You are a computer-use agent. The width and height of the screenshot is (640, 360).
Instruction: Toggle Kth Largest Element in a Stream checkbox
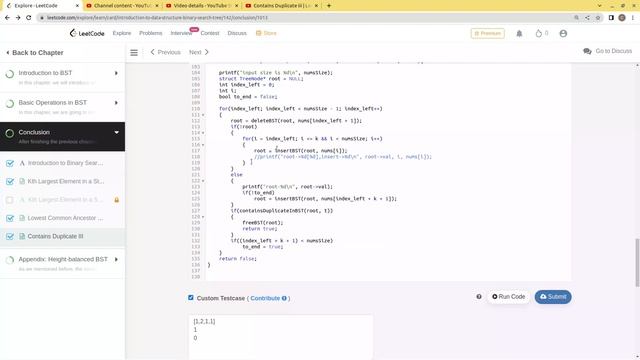tap(10, 182)
